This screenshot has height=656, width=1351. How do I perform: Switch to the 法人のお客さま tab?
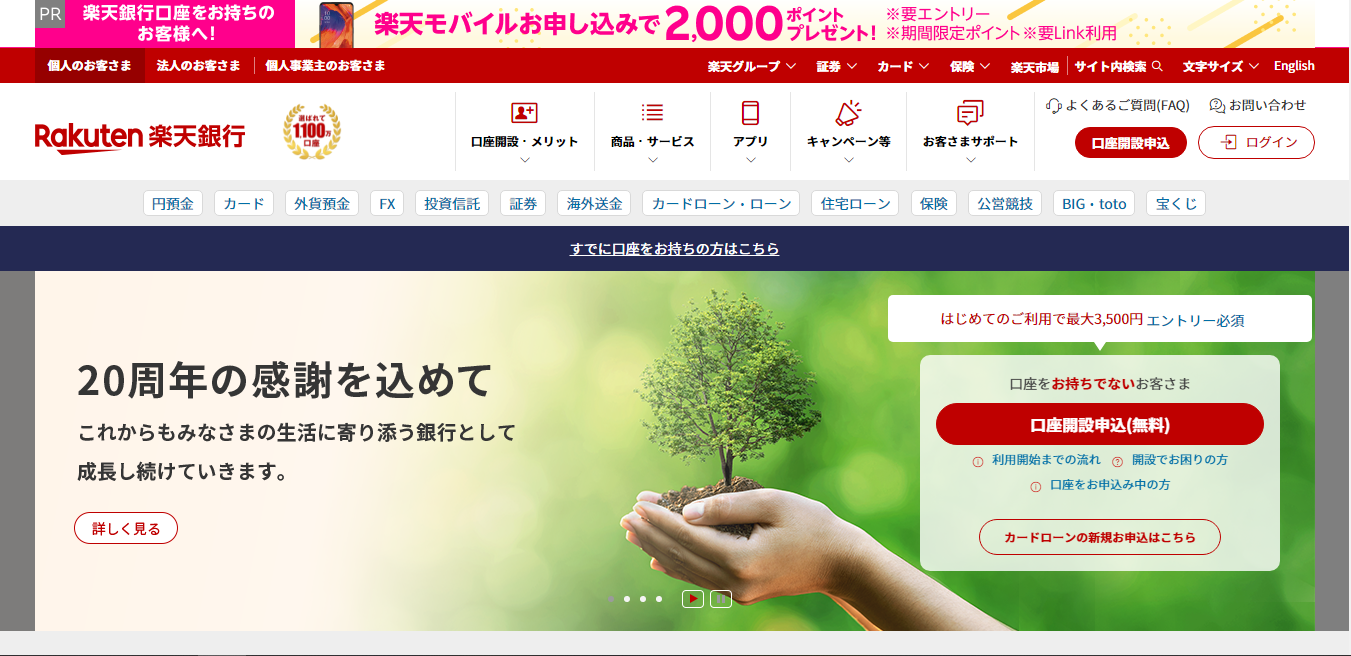pos(200,64)
